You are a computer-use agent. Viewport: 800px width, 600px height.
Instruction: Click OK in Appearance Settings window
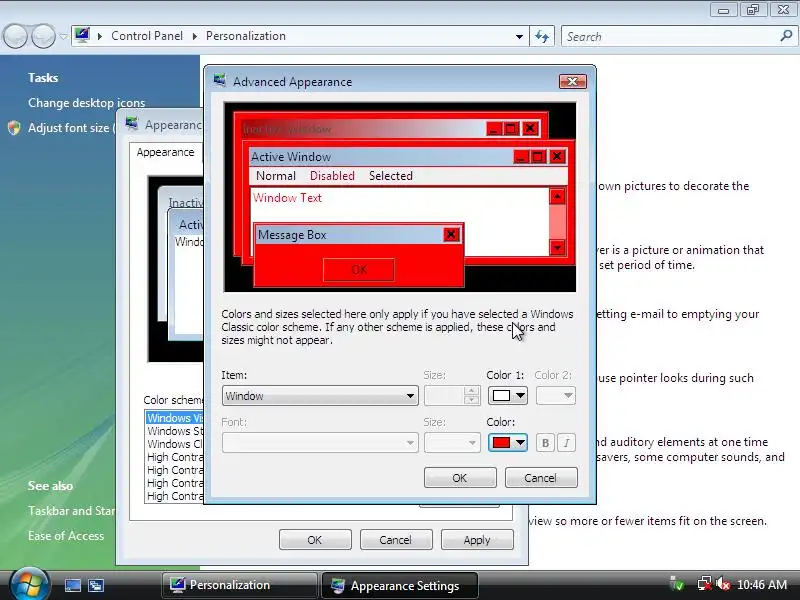(315, 540)
